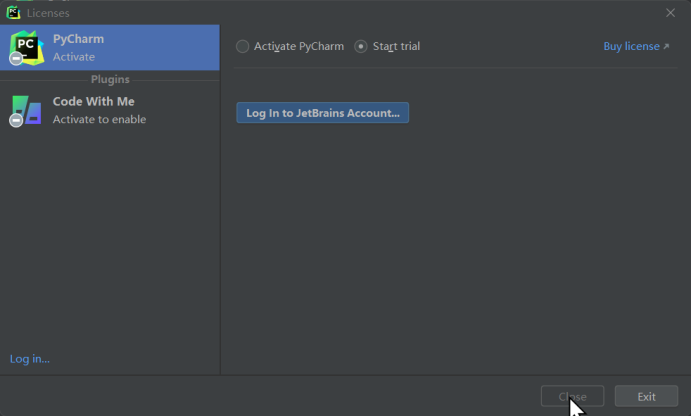This screenshot has width=692, height=417.
Task: Click the Licenses title text
Action: (x=48, y=13)
